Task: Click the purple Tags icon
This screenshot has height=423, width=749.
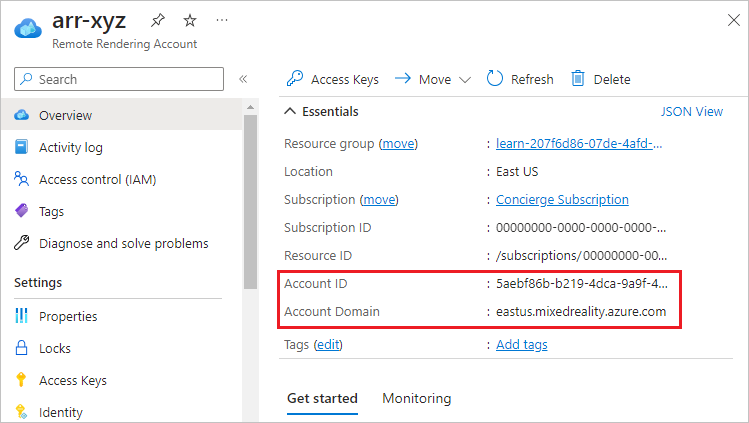Action: (21, 211)
